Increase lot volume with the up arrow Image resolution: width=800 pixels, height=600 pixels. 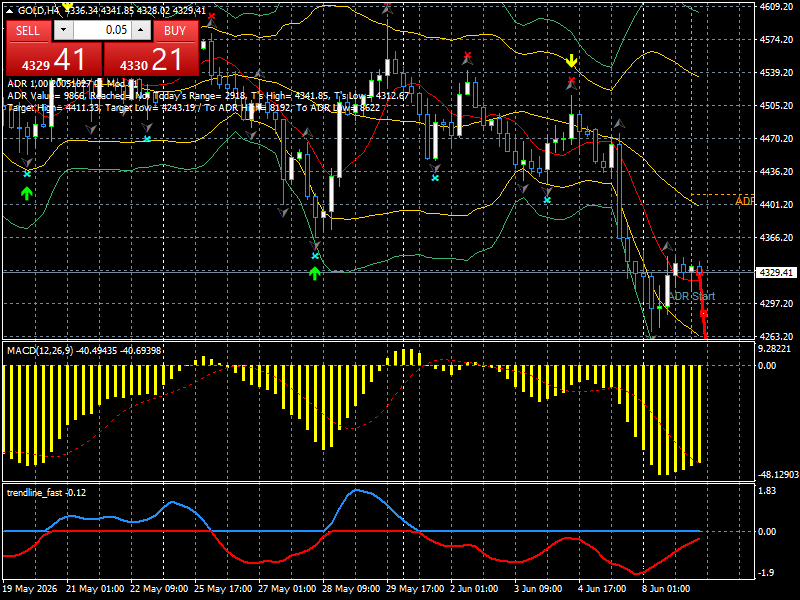pyautogui.click(x=141, y=30)
